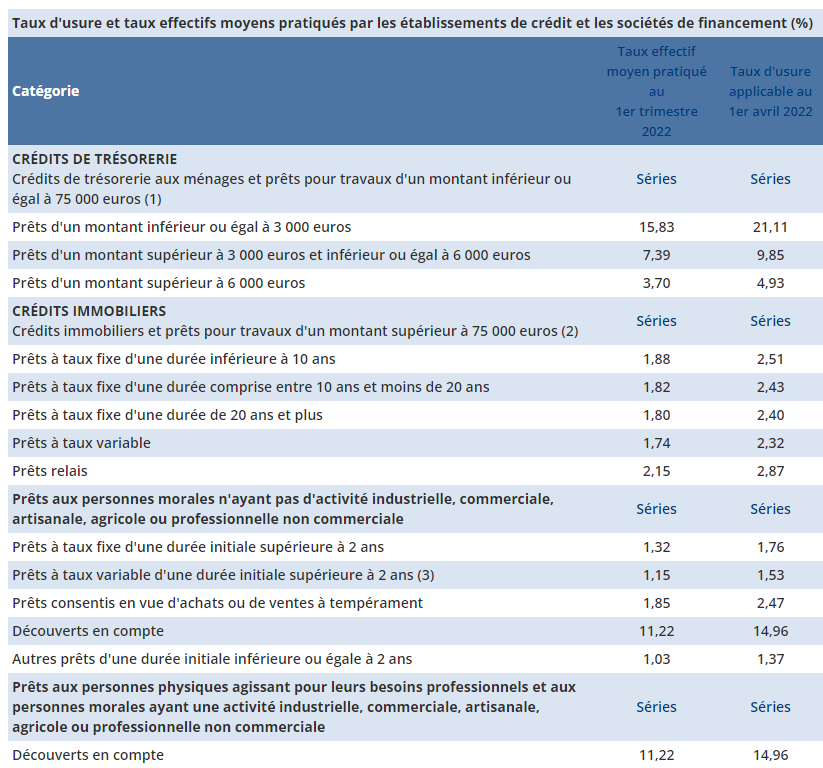Image resolution: width=823 pixels, height=768 pixels.
Task: Select the value 1,76
Action: click(x=770, y=547)
